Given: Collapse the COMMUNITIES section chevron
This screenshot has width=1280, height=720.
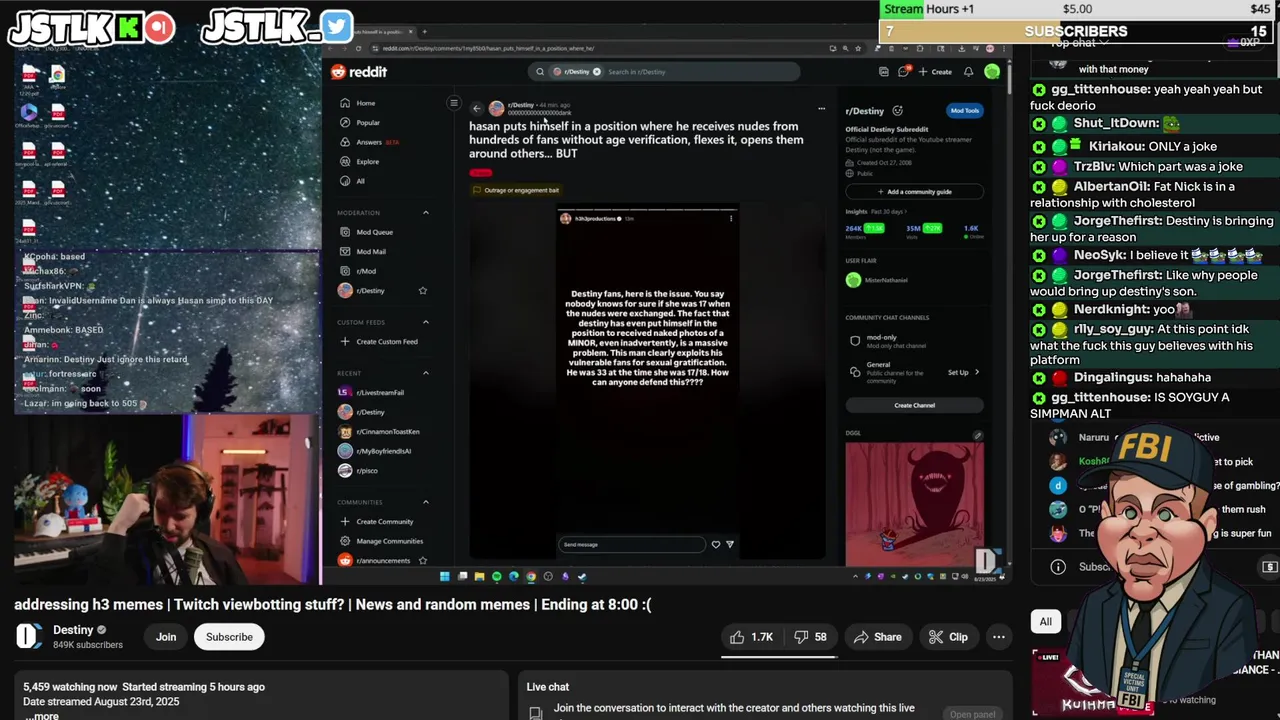Looking at the screenshot, I should [425, 502].
